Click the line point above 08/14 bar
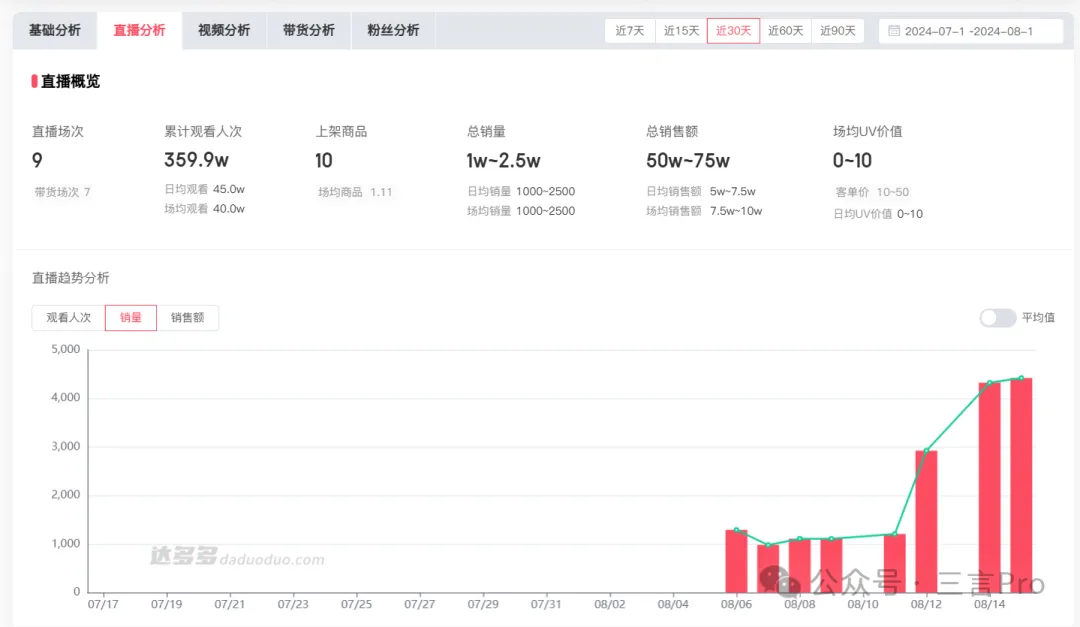The width and height of the screenshot is (1080, 627). tap(989, 383)
